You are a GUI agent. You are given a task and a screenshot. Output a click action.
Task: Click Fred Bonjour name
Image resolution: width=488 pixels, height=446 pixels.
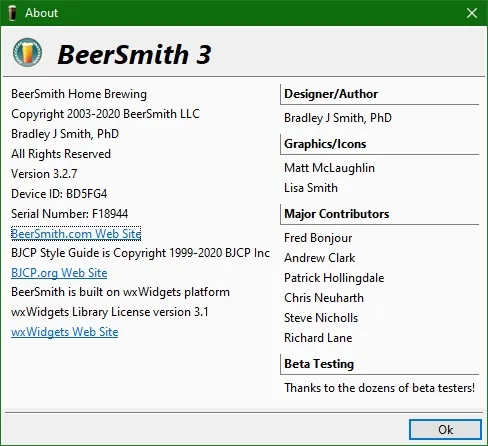[318, 238]
